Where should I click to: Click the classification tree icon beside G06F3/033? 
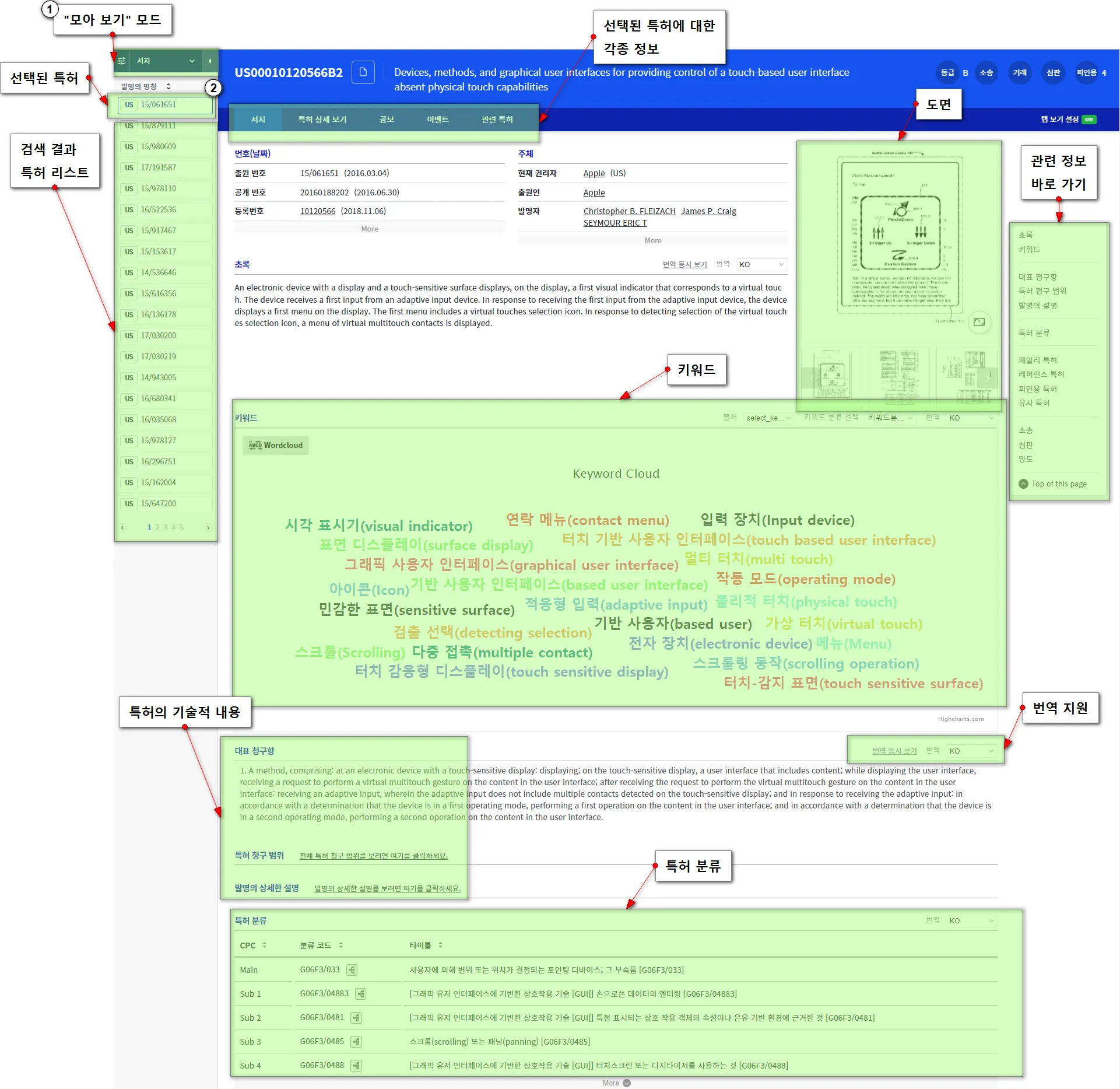(x=352, y=970)
